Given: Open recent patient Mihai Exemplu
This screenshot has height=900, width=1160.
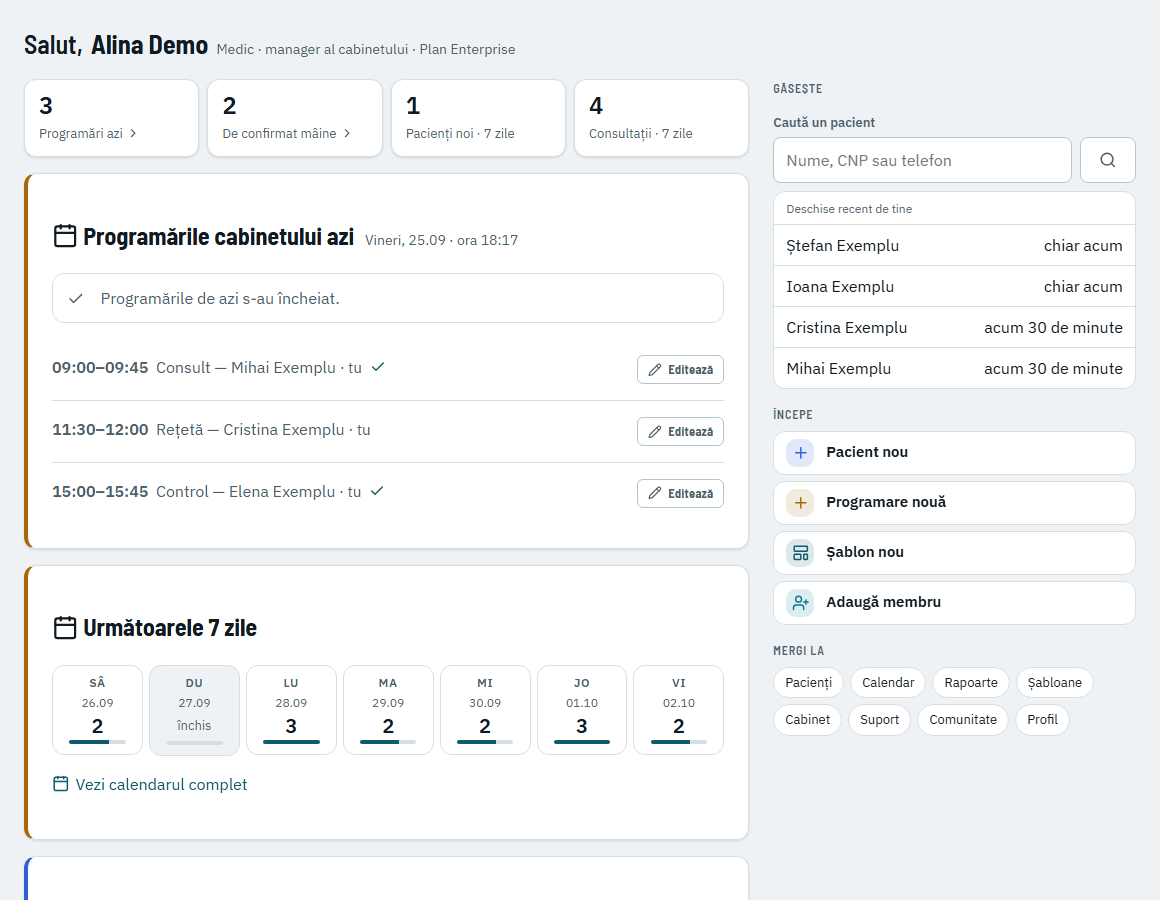Looking at the screenshot, I should 954,368.
